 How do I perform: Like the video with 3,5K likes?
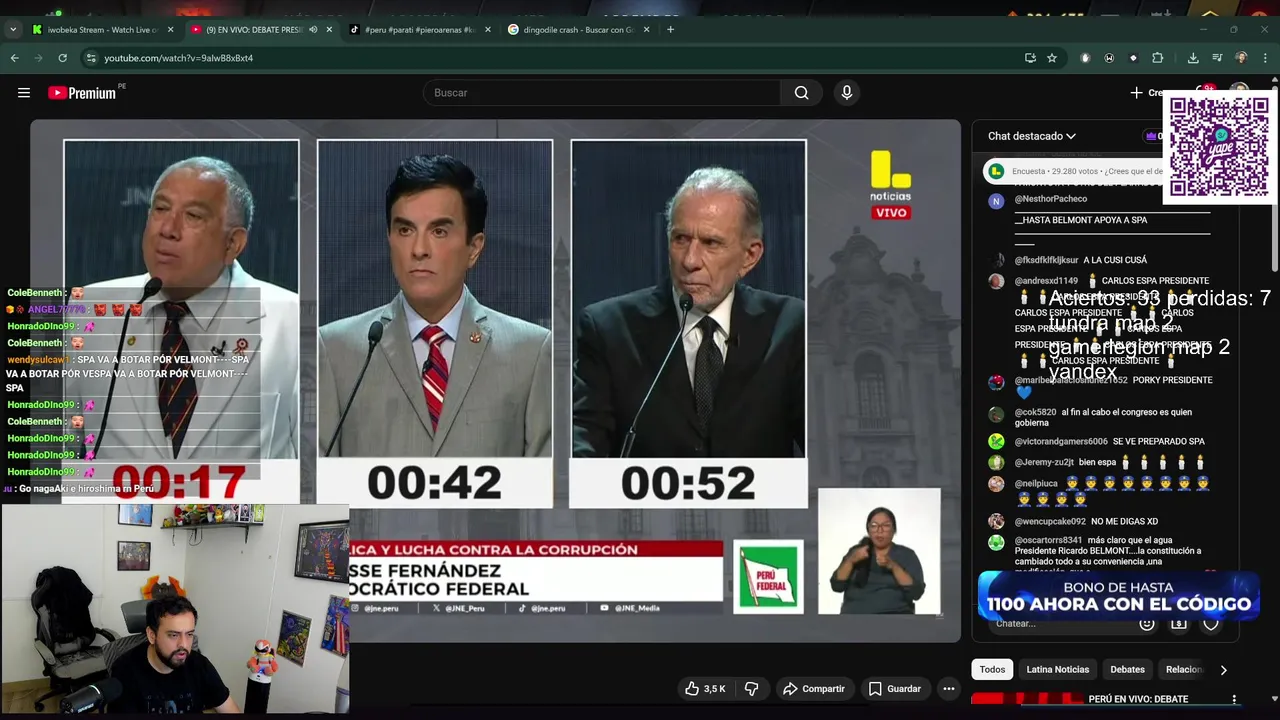coord(705,689)
